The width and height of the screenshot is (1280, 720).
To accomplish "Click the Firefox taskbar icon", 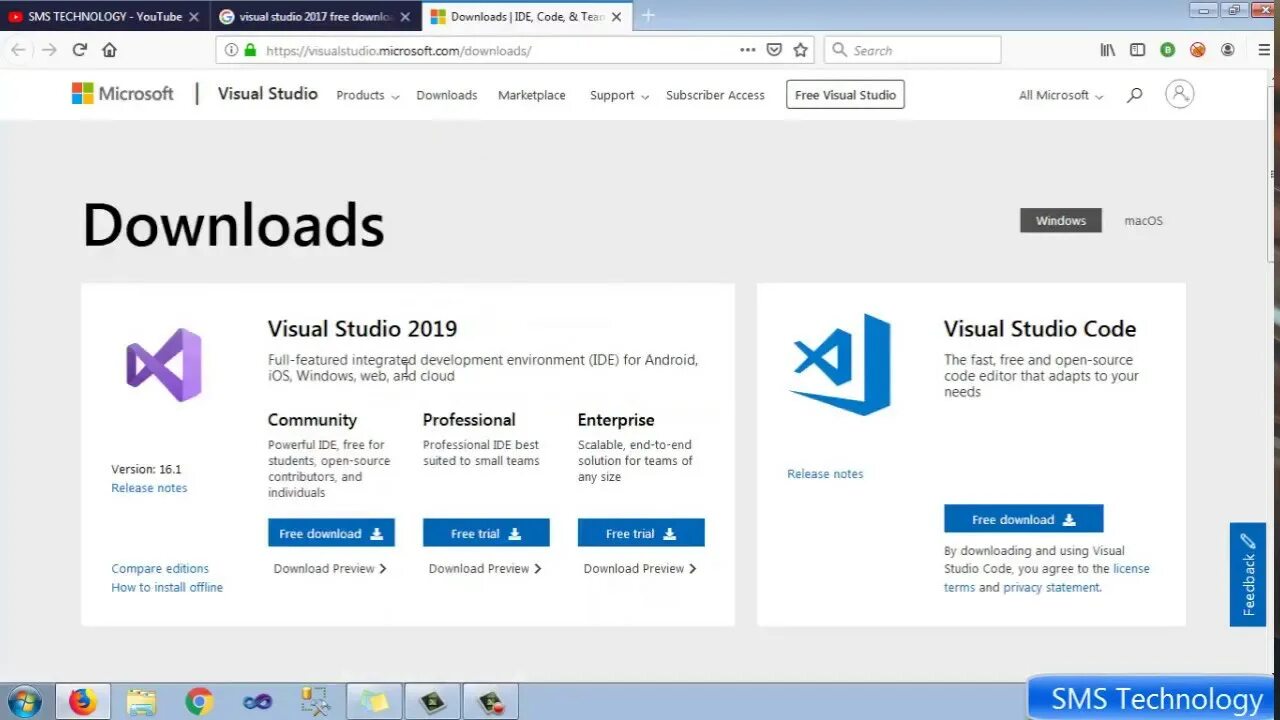I will click(82, 702).
